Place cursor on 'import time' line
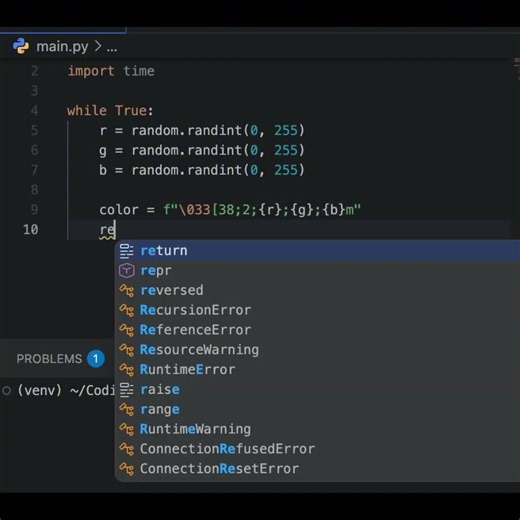 pos(111,71)
